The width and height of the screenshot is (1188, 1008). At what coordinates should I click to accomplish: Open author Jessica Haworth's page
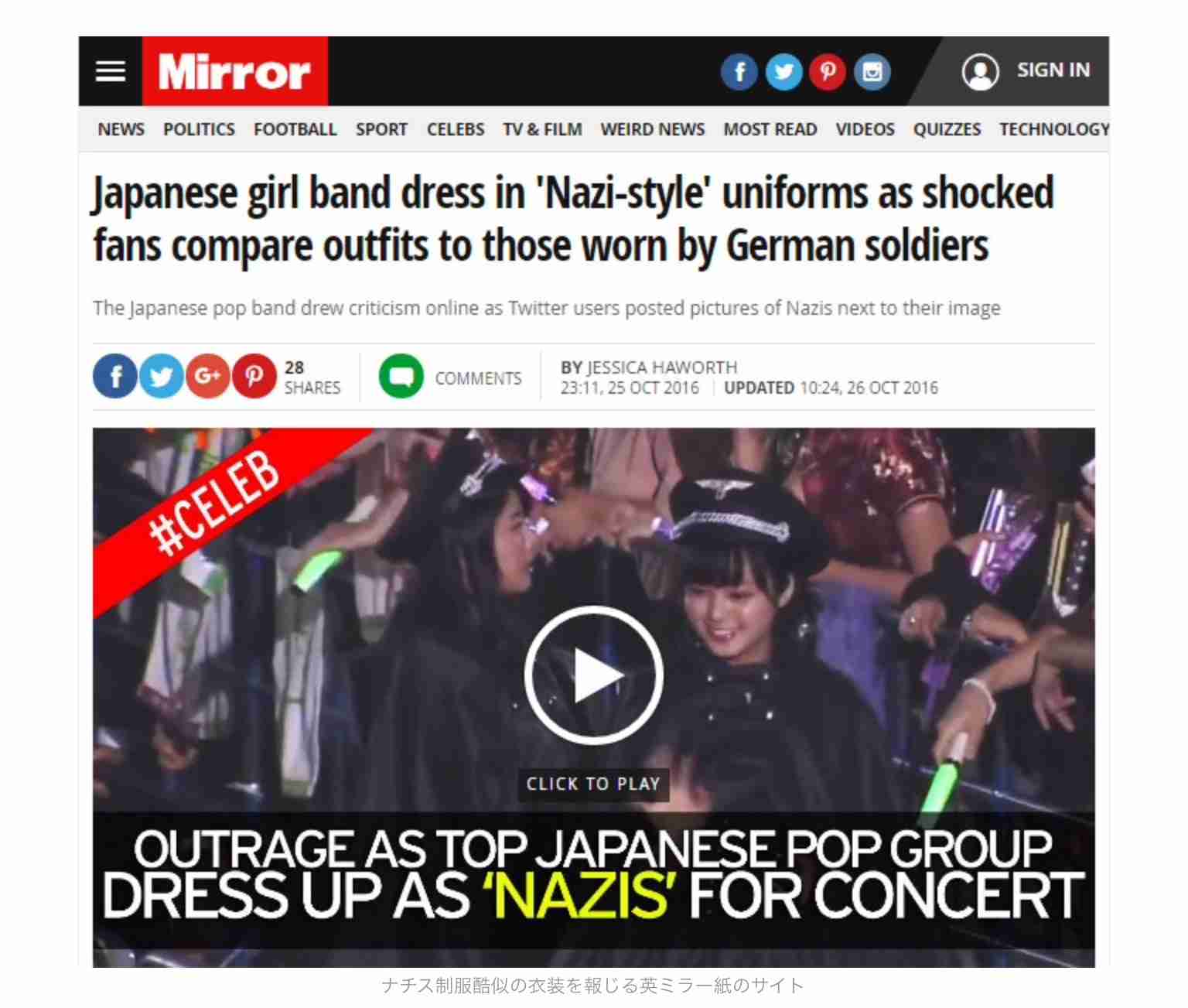pyautogui.click(x=662, y=367)
